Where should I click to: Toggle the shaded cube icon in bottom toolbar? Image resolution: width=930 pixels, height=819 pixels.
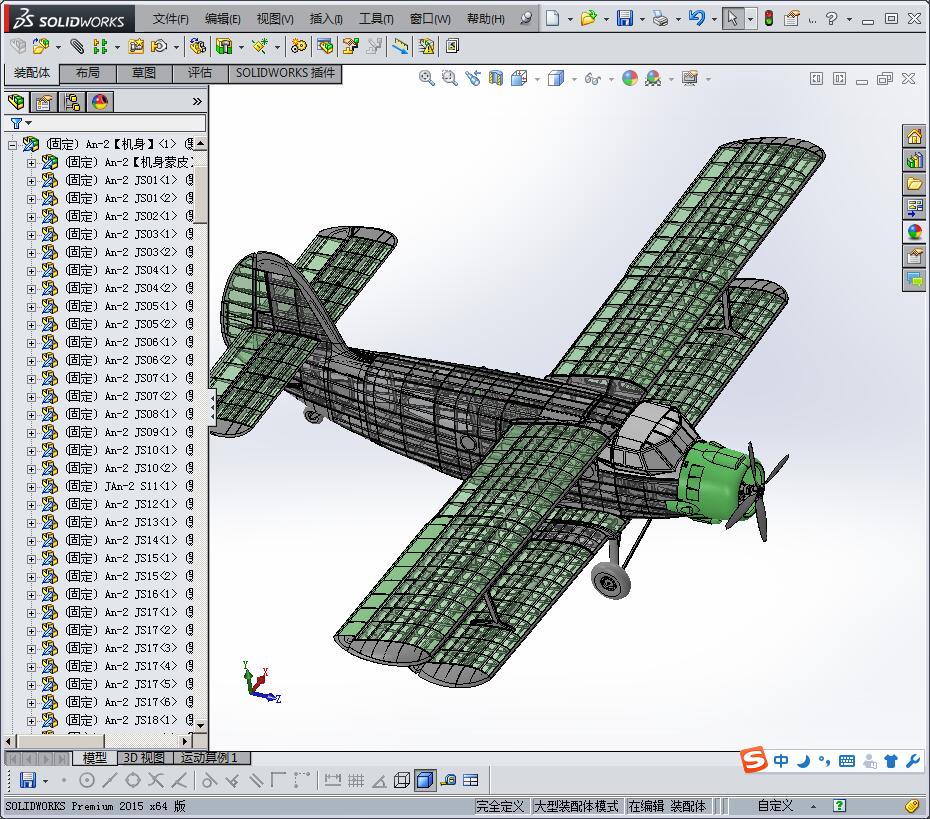425,781
